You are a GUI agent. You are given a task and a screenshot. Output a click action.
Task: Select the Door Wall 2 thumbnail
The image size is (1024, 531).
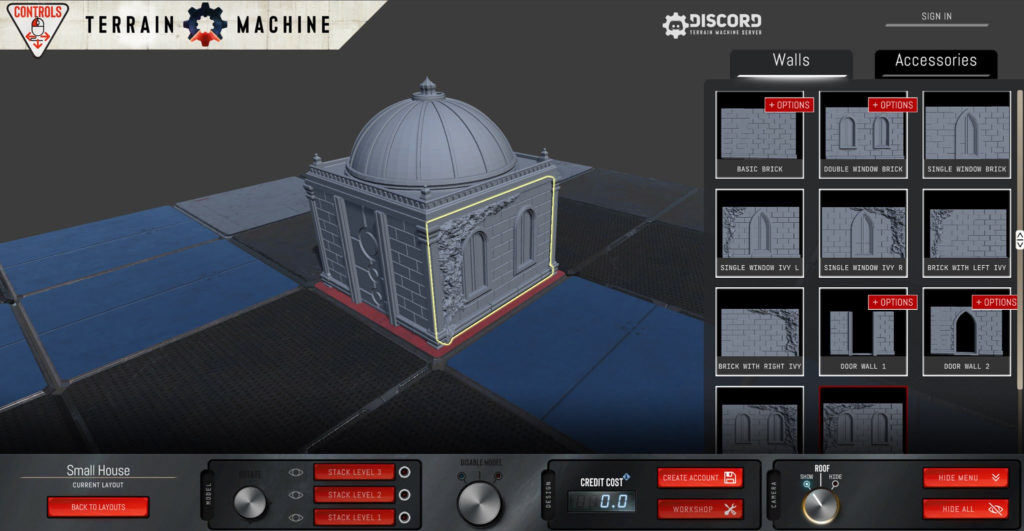click(x=967, y=332)
